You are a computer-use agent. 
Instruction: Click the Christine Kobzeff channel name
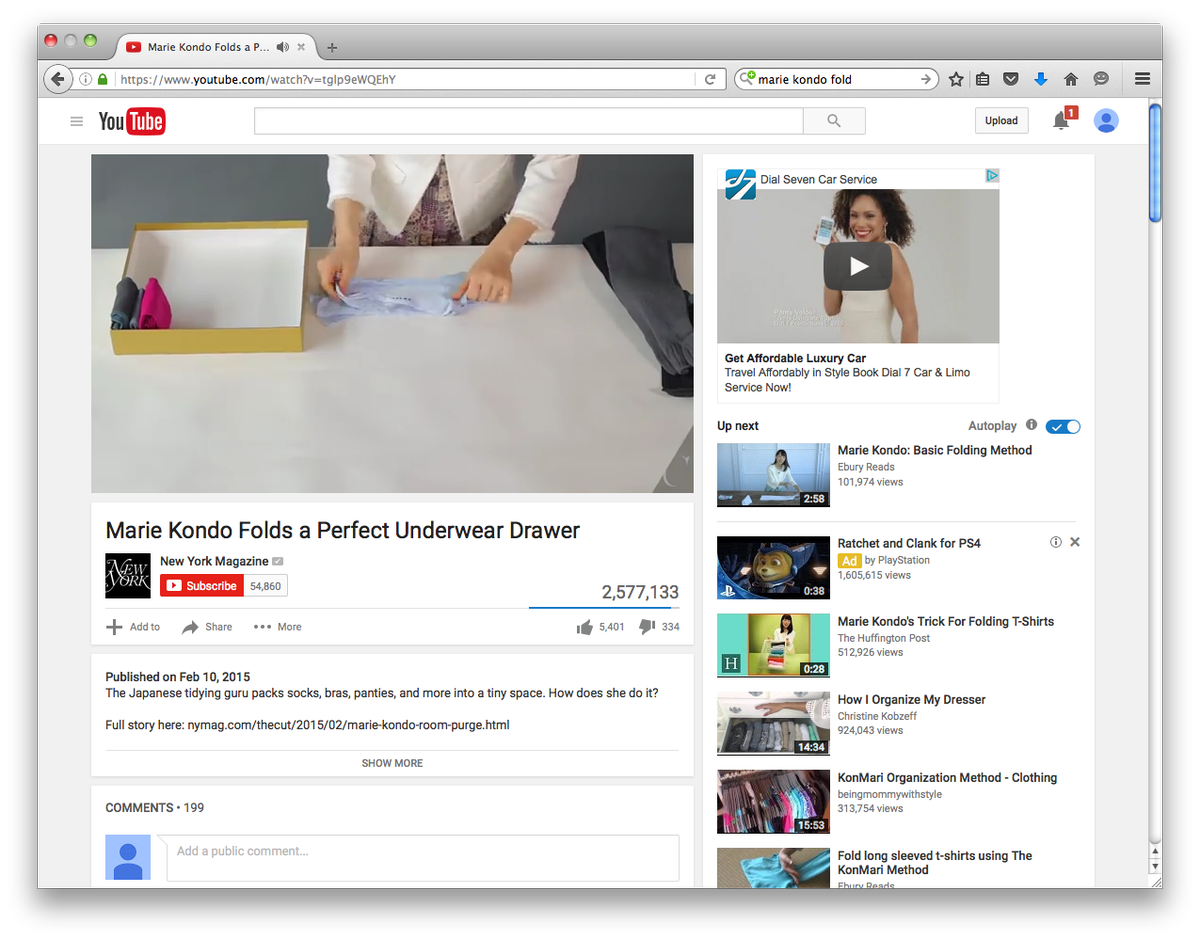point(877,716)
